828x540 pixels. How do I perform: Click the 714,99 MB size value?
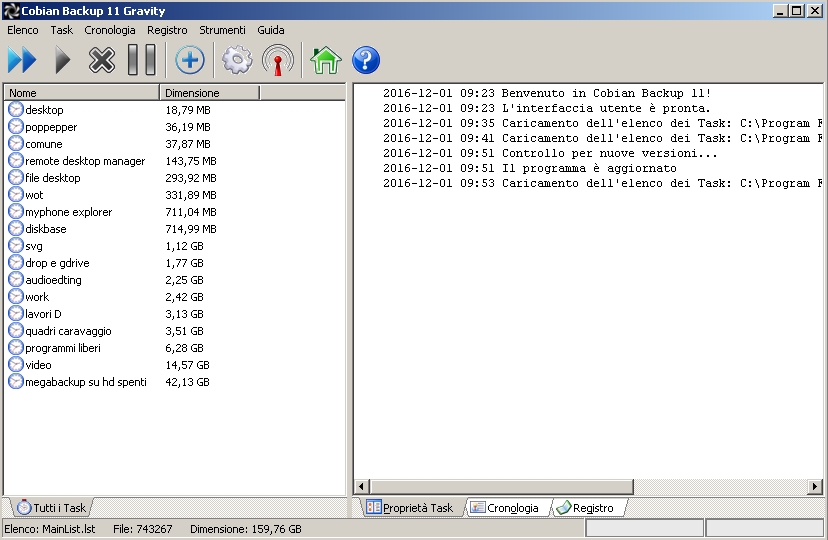[191, 229]
